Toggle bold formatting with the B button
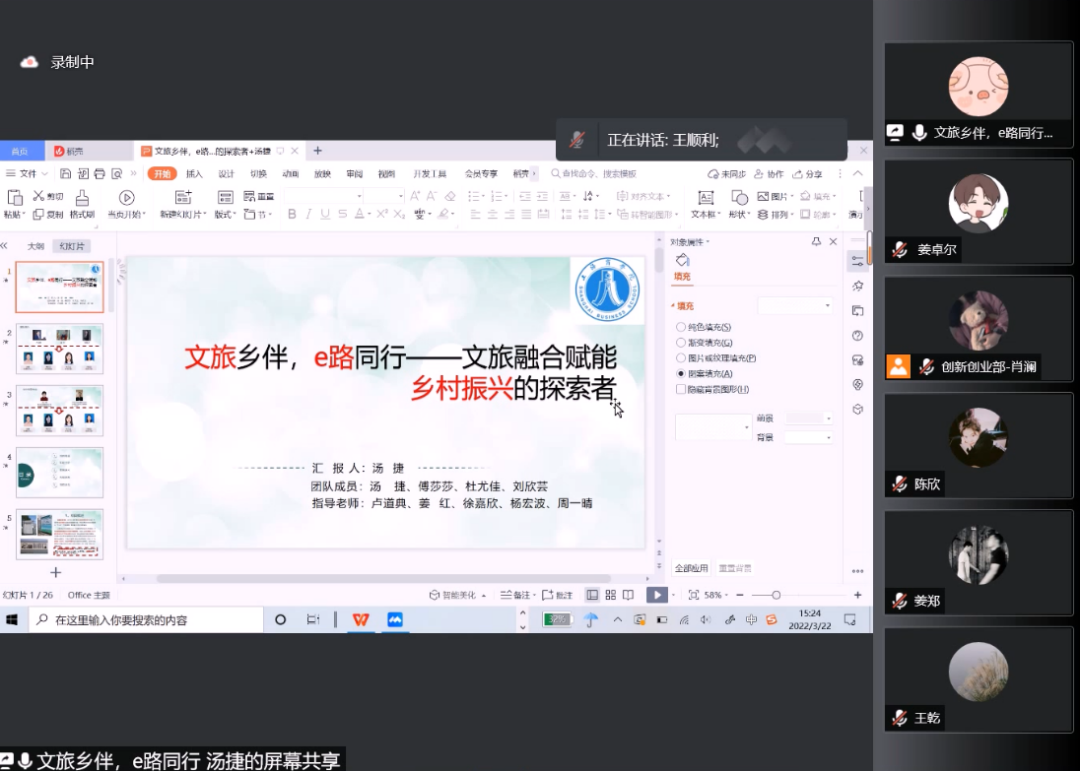The height and width of the screenshot is (771, 1080). pos(291,211)
